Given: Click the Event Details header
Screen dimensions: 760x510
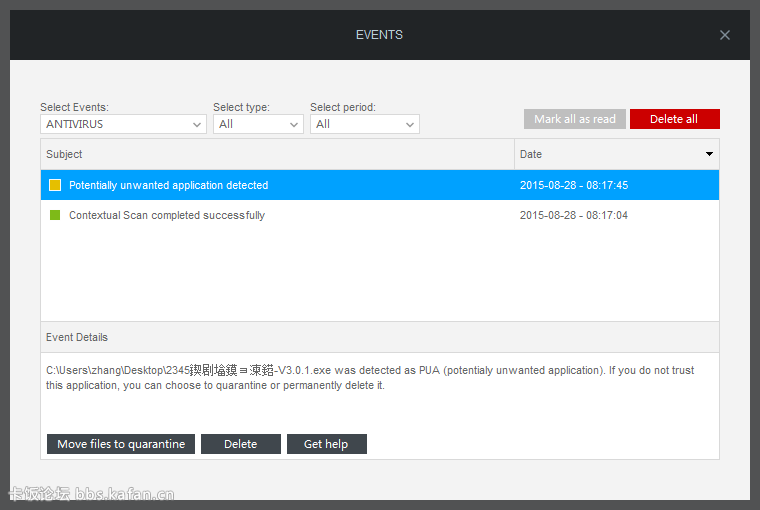Looking at the screenshot, I should (380, 337).
